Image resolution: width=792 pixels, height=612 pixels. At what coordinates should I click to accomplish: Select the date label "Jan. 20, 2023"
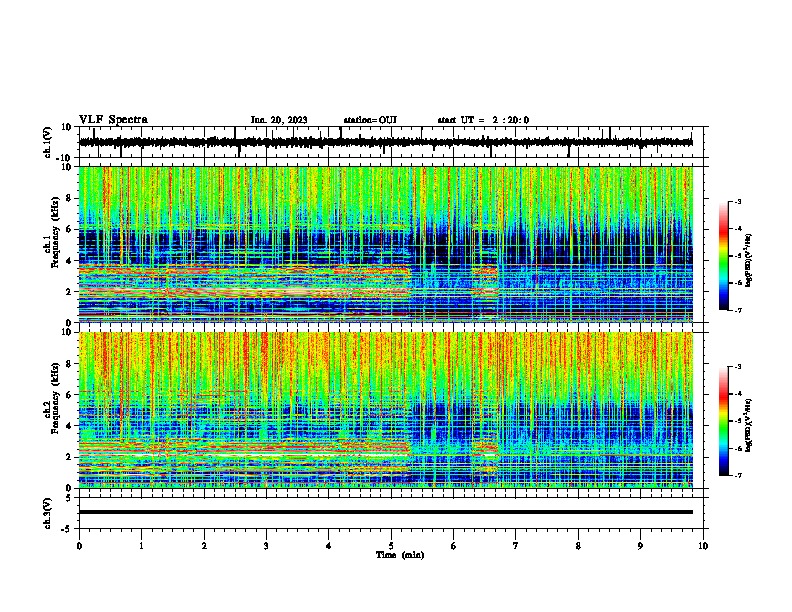[279, 120]
